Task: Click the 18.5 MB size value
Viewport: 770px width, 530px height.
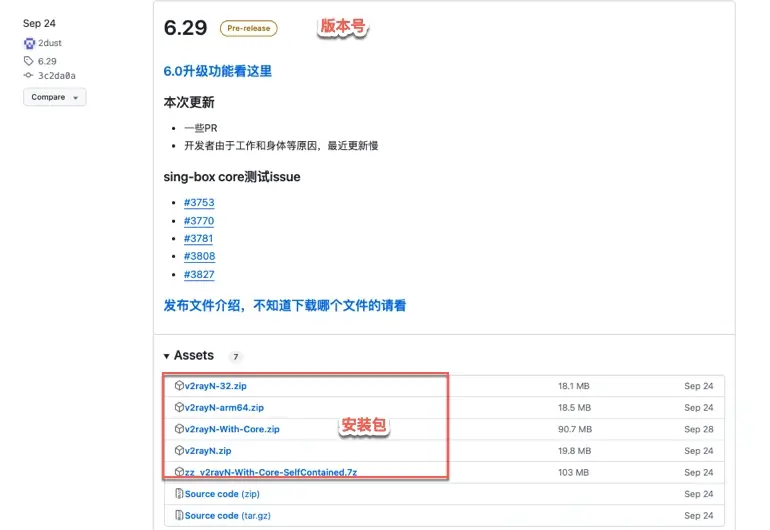Action: tap(575, 408)
